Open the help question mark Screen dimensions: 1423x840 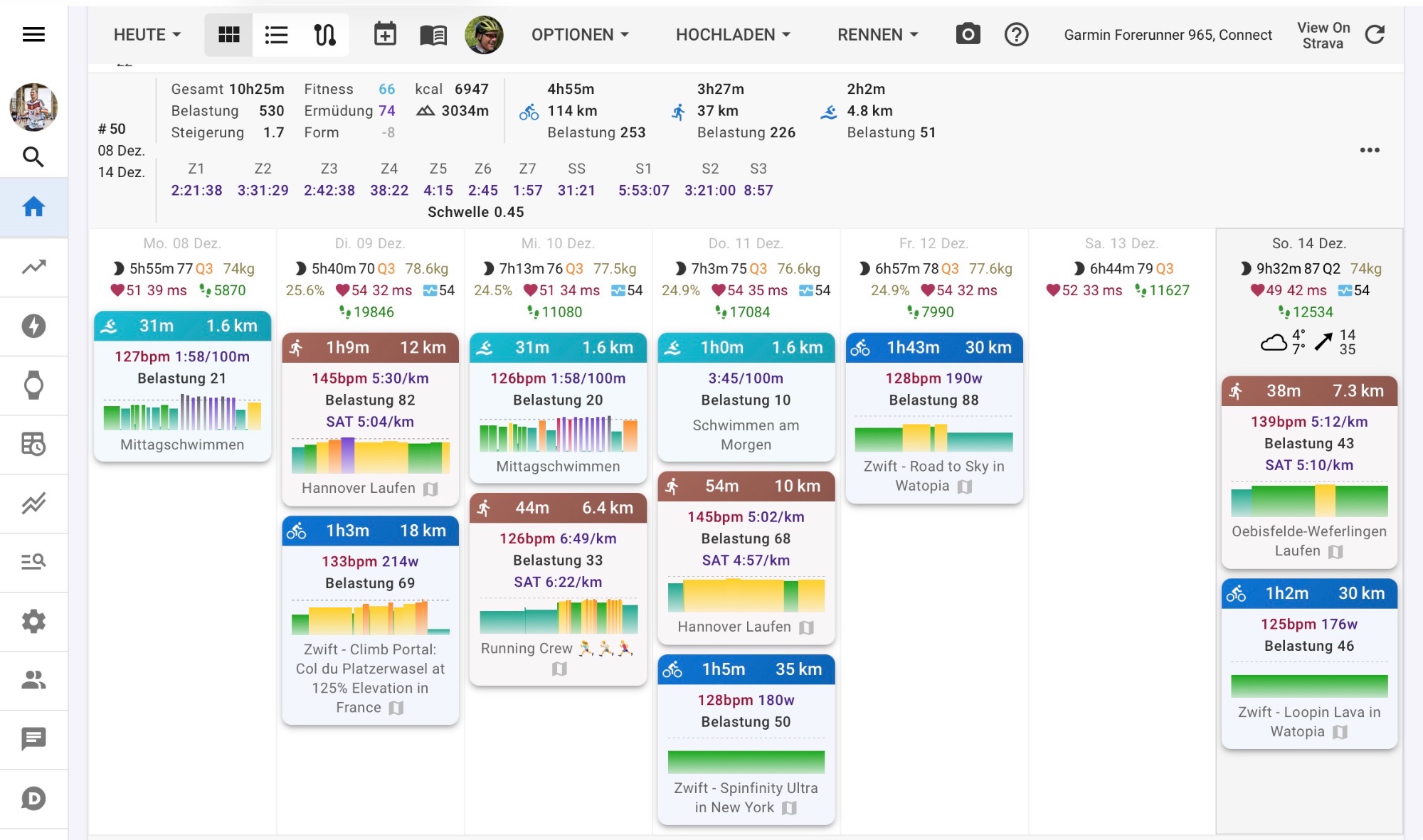[x=1016, y=34]
